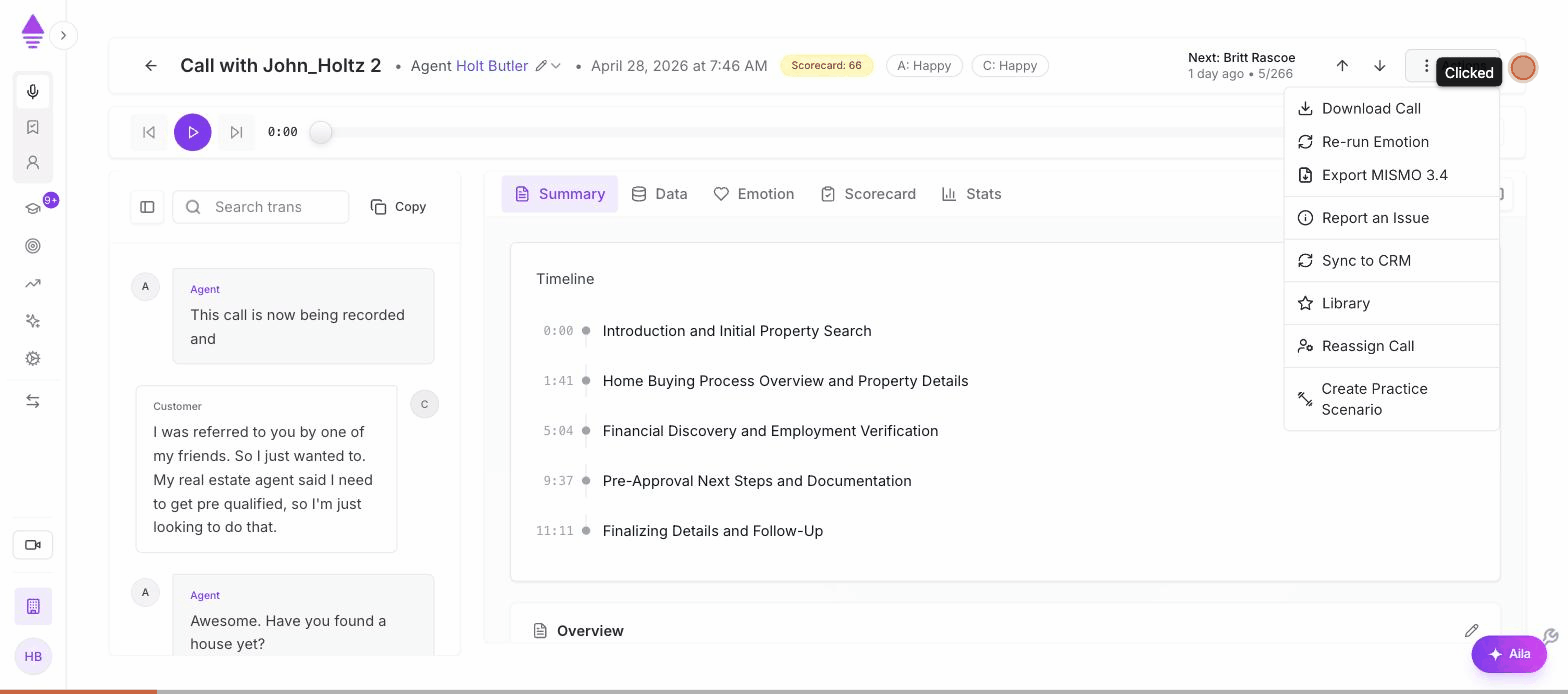1568x694 pixels.
Task: Click the microphone icon in left sidebar
Action: coord(33,92)
